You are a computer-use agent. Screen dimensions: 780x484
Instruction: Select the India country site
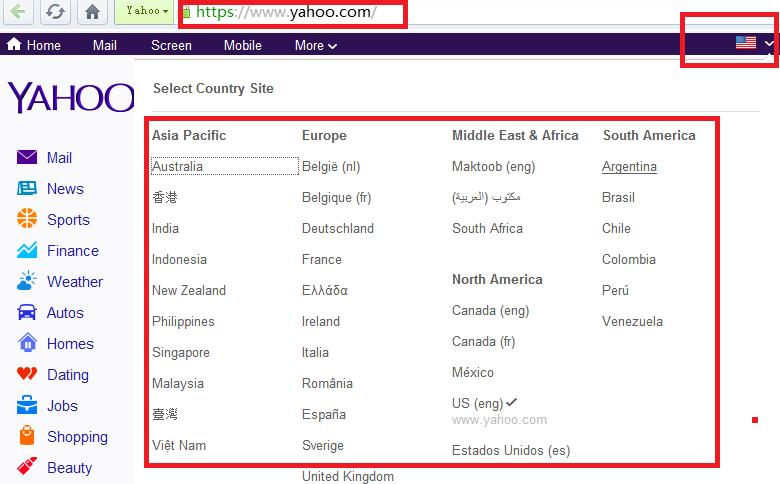point(165,228)
